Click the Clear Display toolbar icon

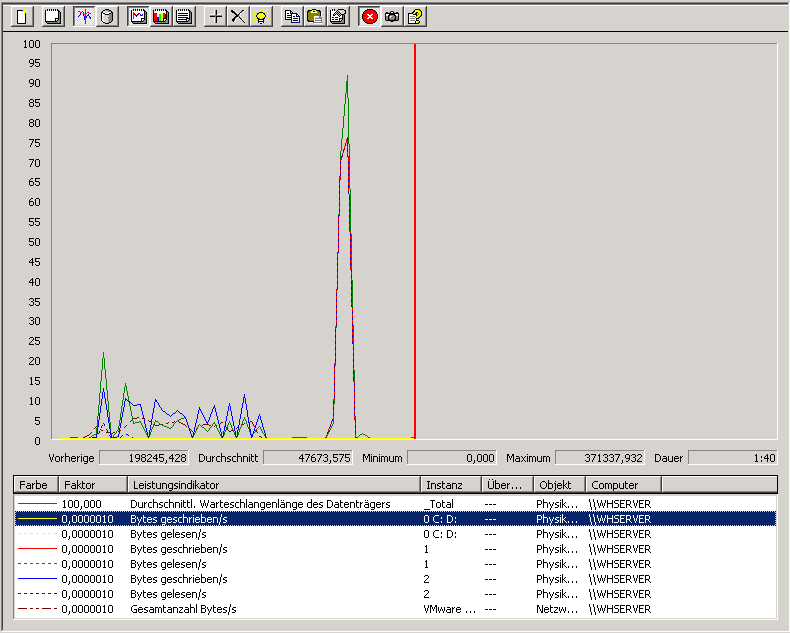coord(53,17)
